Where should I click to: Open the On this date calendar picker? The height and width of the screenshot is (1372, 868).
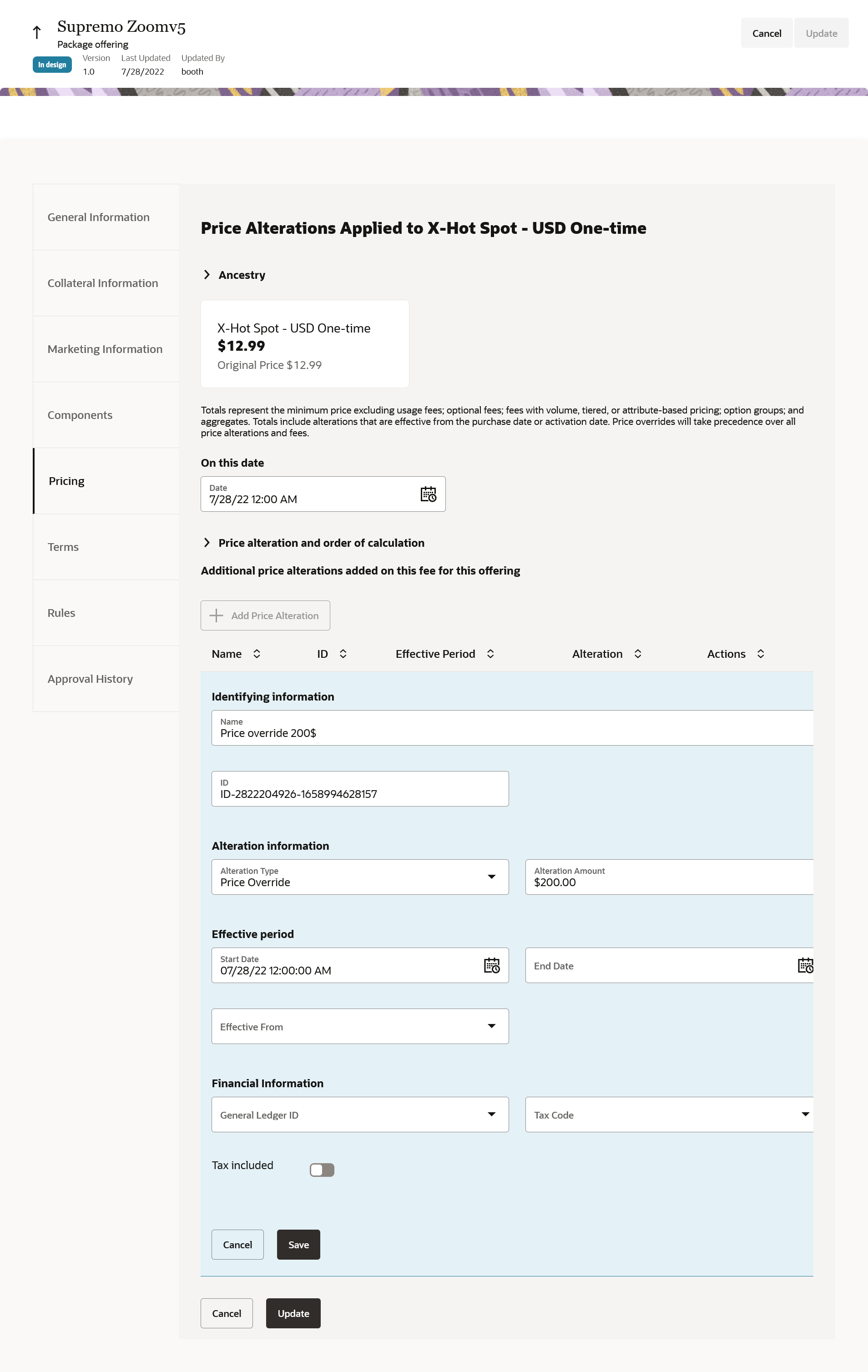(x=428, y=494)
